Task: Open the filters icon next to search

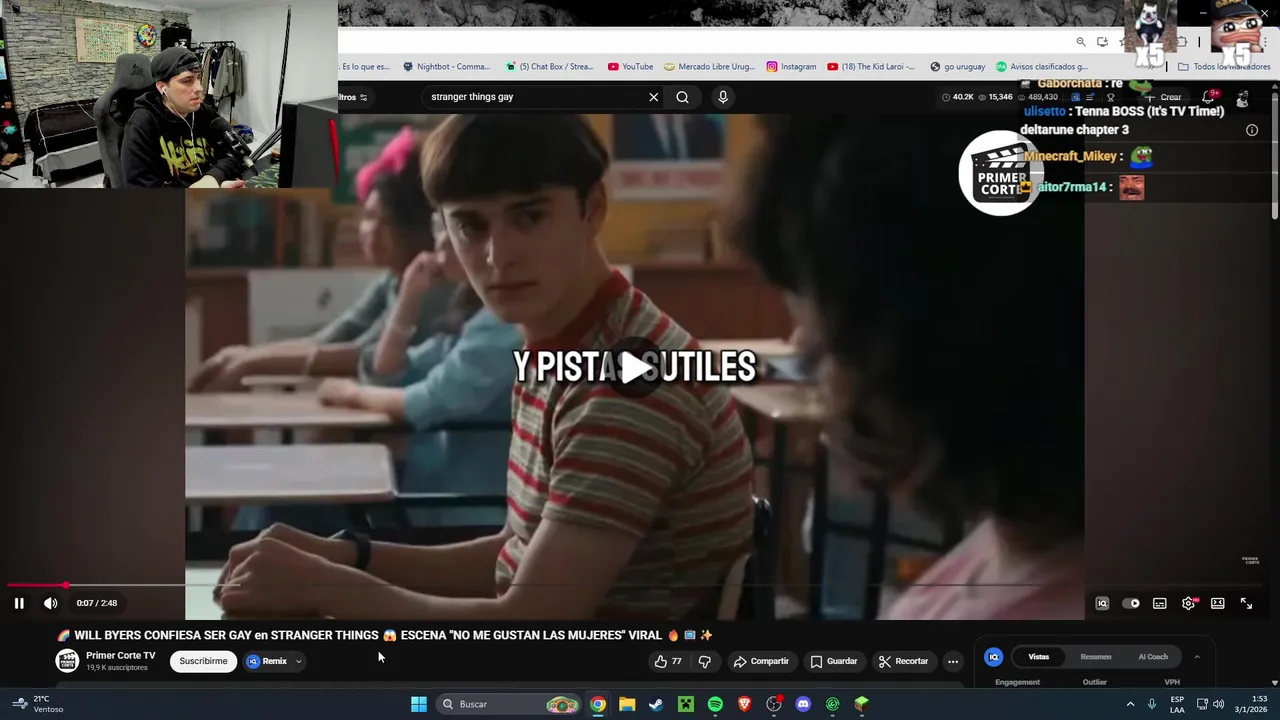Action: point(363,97)
